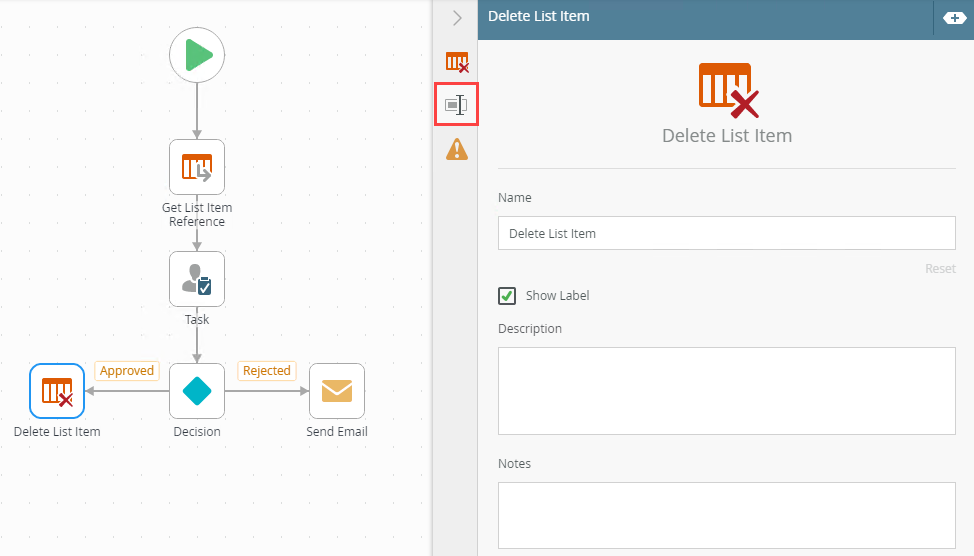
Task: Click the large Delete List Item panel icon
Action: 727,90
